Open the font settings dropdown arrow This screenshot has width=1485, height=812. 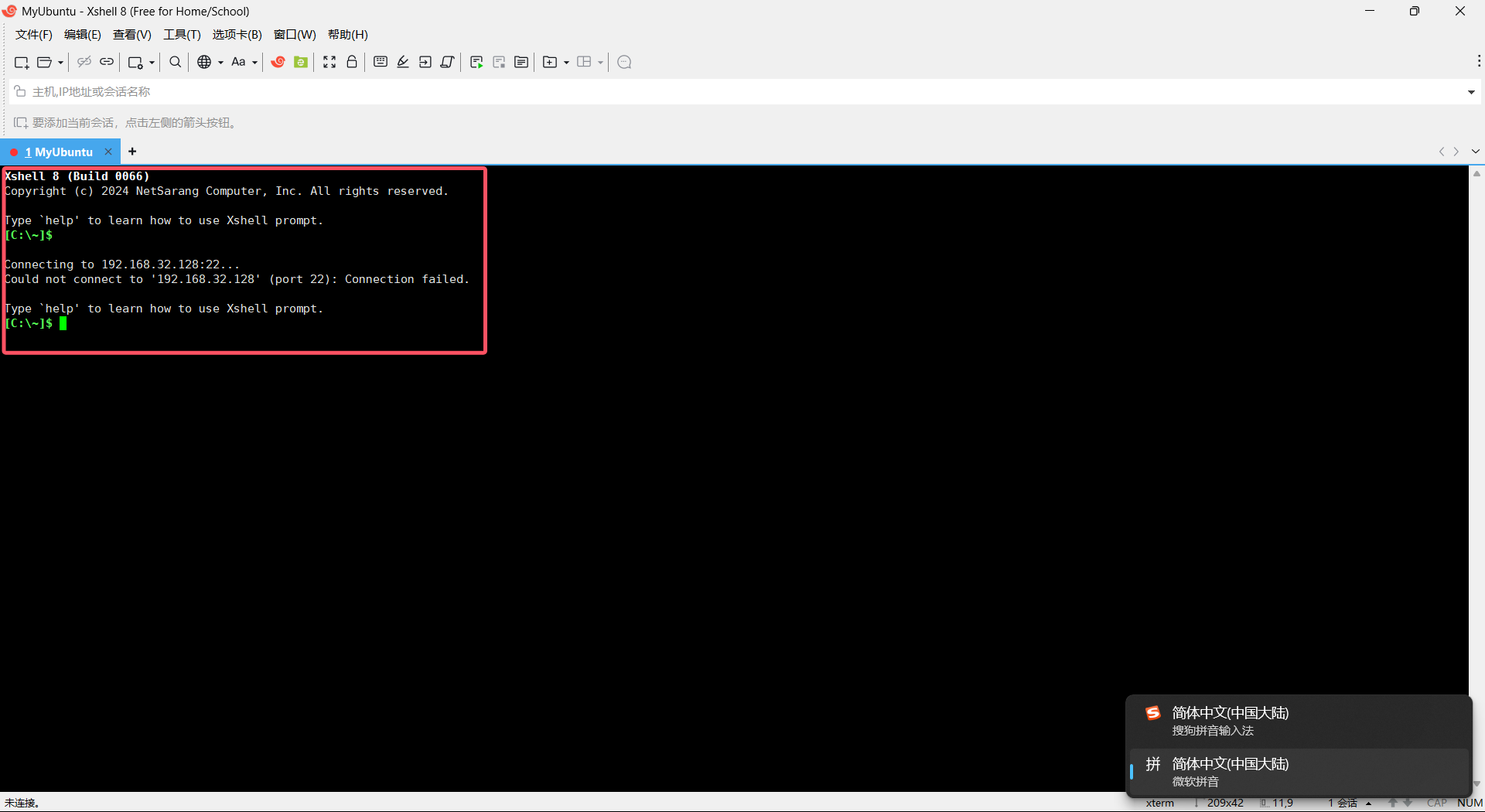(254, 62)
